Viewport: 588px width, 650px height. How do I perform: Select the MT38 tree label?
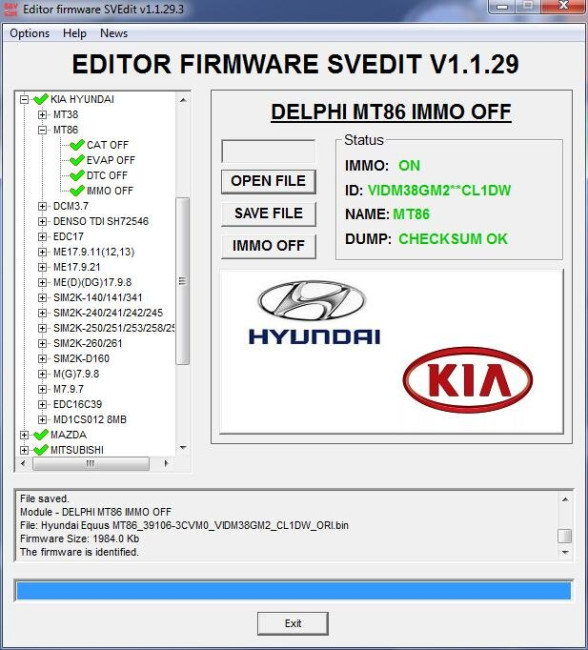[66, 114]
